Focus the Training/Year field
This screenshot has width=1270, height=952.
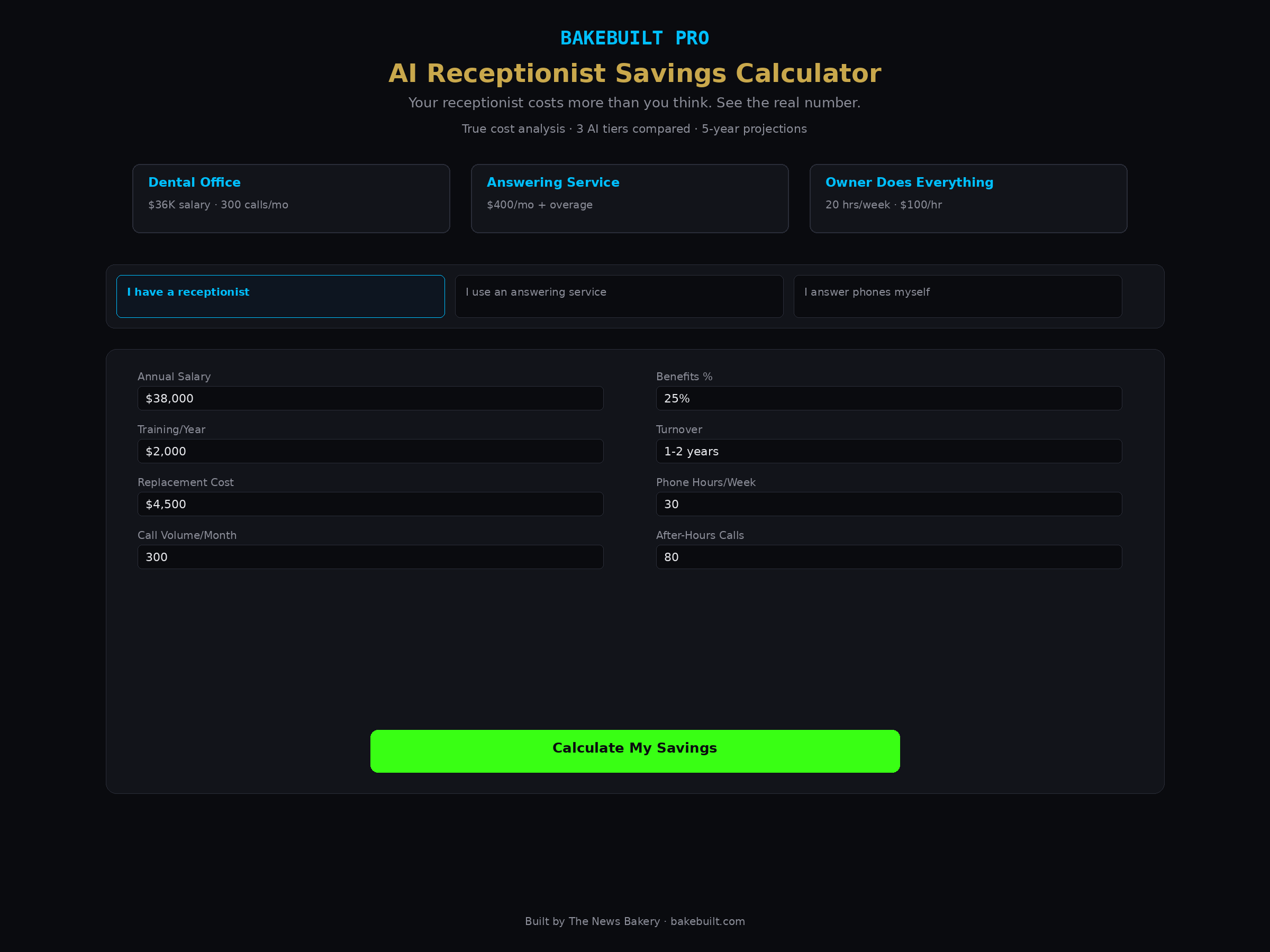370,451
